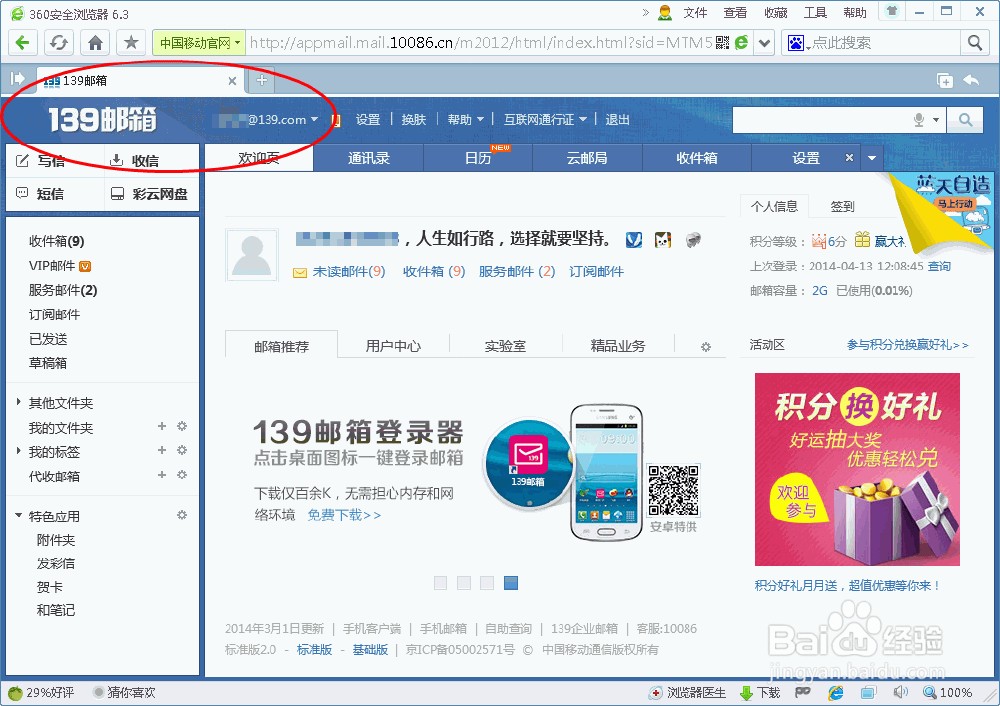Open the browser 收藏 menu
Viewport: 1000px width, 706px height.
pos(776,13)
